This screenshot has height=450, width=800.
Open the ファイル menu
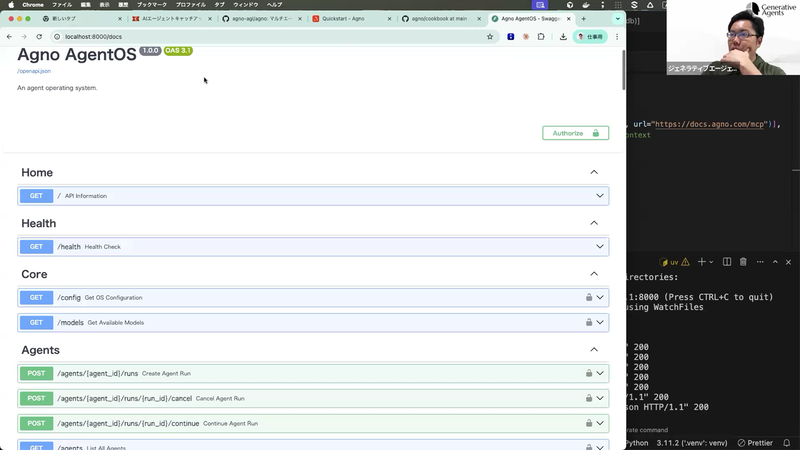[62, 5]
